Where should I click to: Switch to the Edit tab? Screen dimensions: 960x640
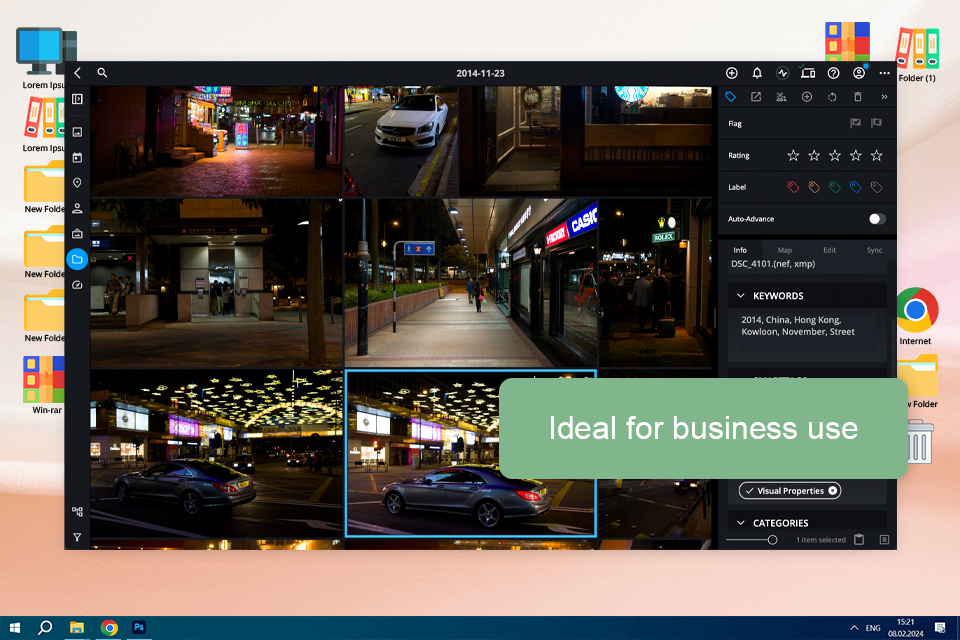point(829,250)
